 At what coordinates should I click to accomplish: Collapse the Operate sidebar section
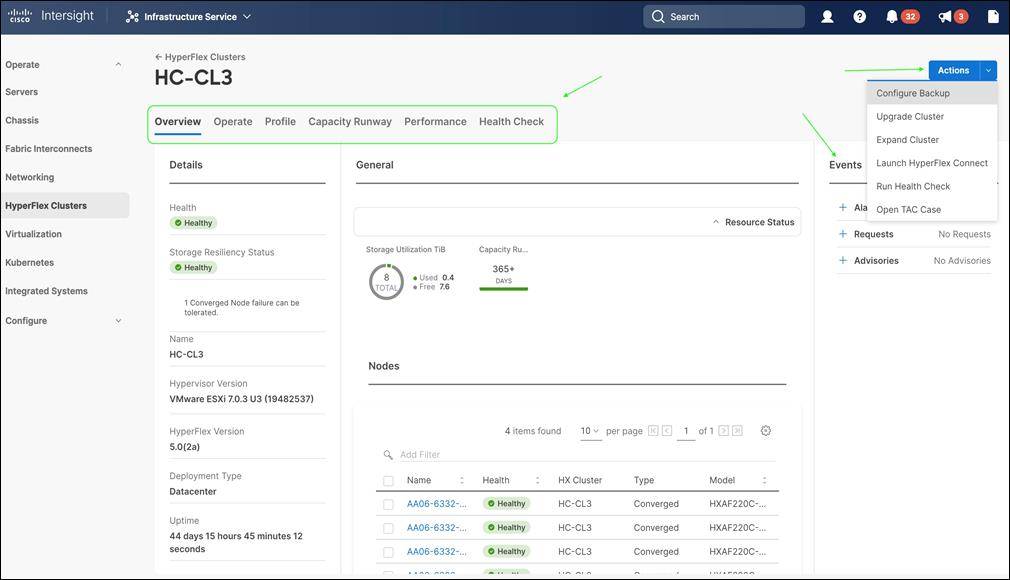(118, 64)
